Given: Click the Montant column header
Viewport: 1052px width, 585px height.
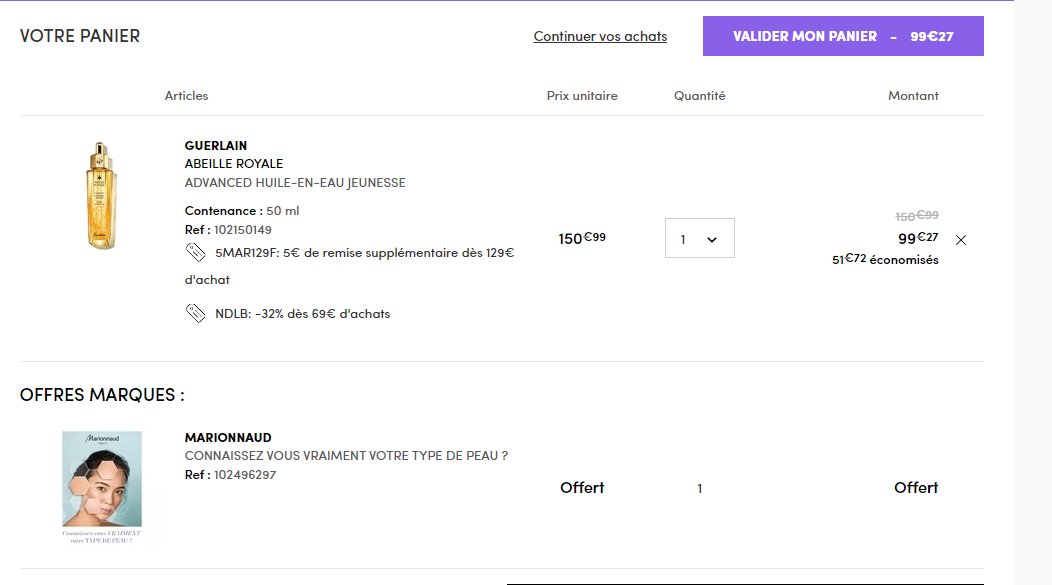Looking at the screenshot, I should 913,96.
